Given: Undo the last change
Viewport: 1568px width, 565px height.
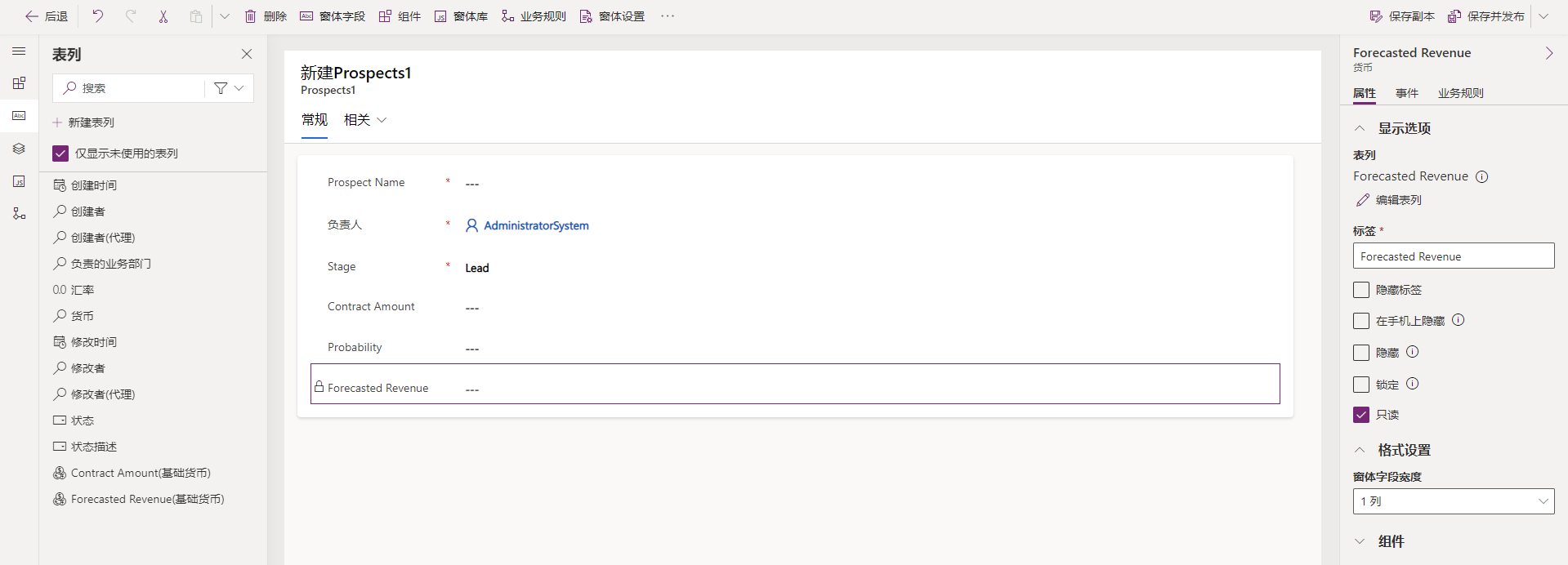Looking at the screenshot, I should 97,16.
